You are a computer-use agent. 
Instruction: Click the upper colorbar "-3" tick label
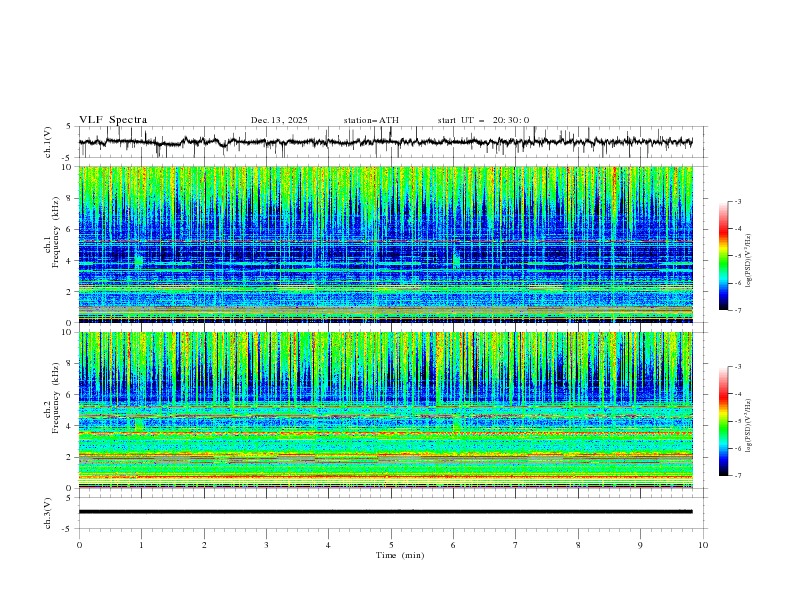(x=738, y=201)
